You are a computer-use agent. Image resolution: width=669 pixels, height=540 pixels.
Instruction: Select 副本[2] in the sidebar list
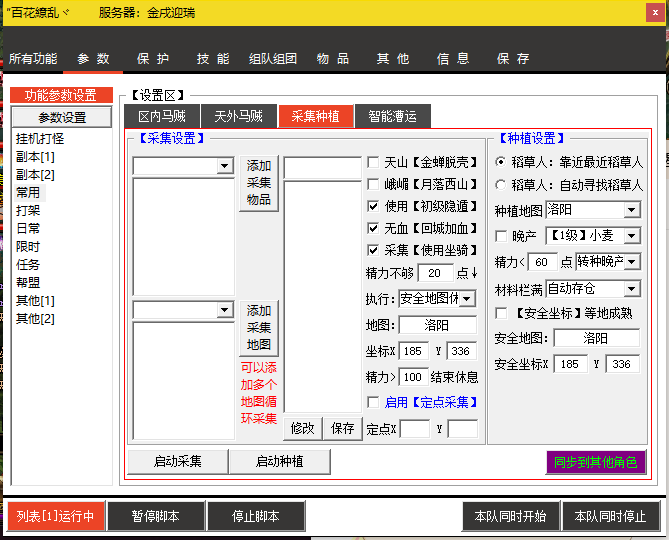[x=35, y=175]
